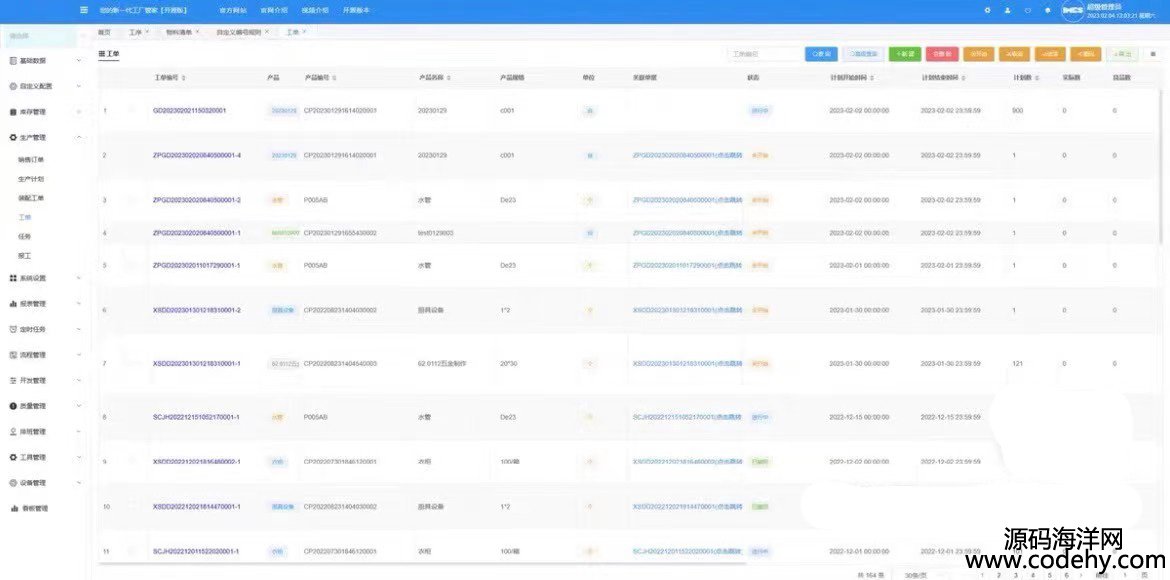Open 任务 in the sidebar

(x=24, y=237)
